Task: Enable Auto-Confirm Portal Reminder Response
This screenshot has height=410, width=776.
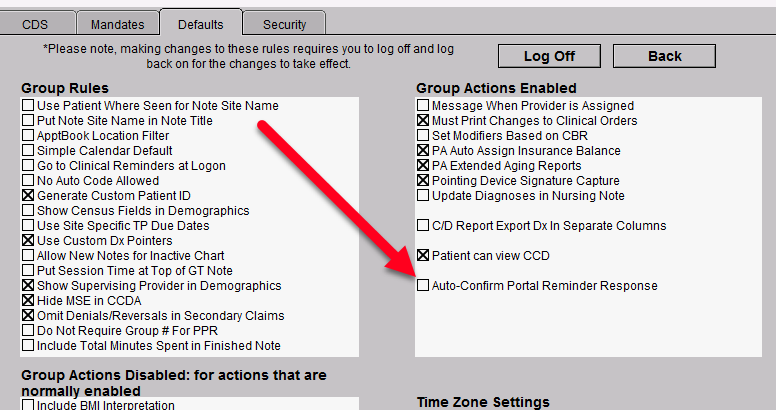Action: pos(424,286)
